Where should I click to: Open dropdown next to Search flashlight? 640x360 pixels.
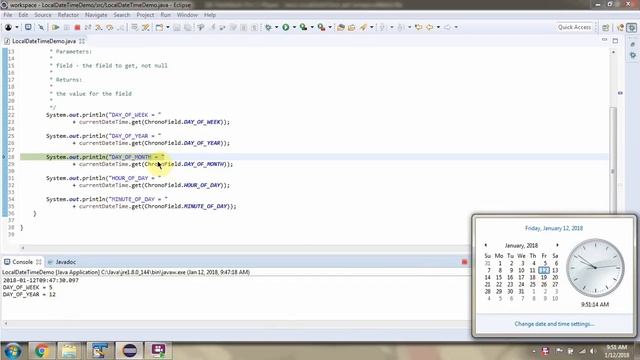371,27
